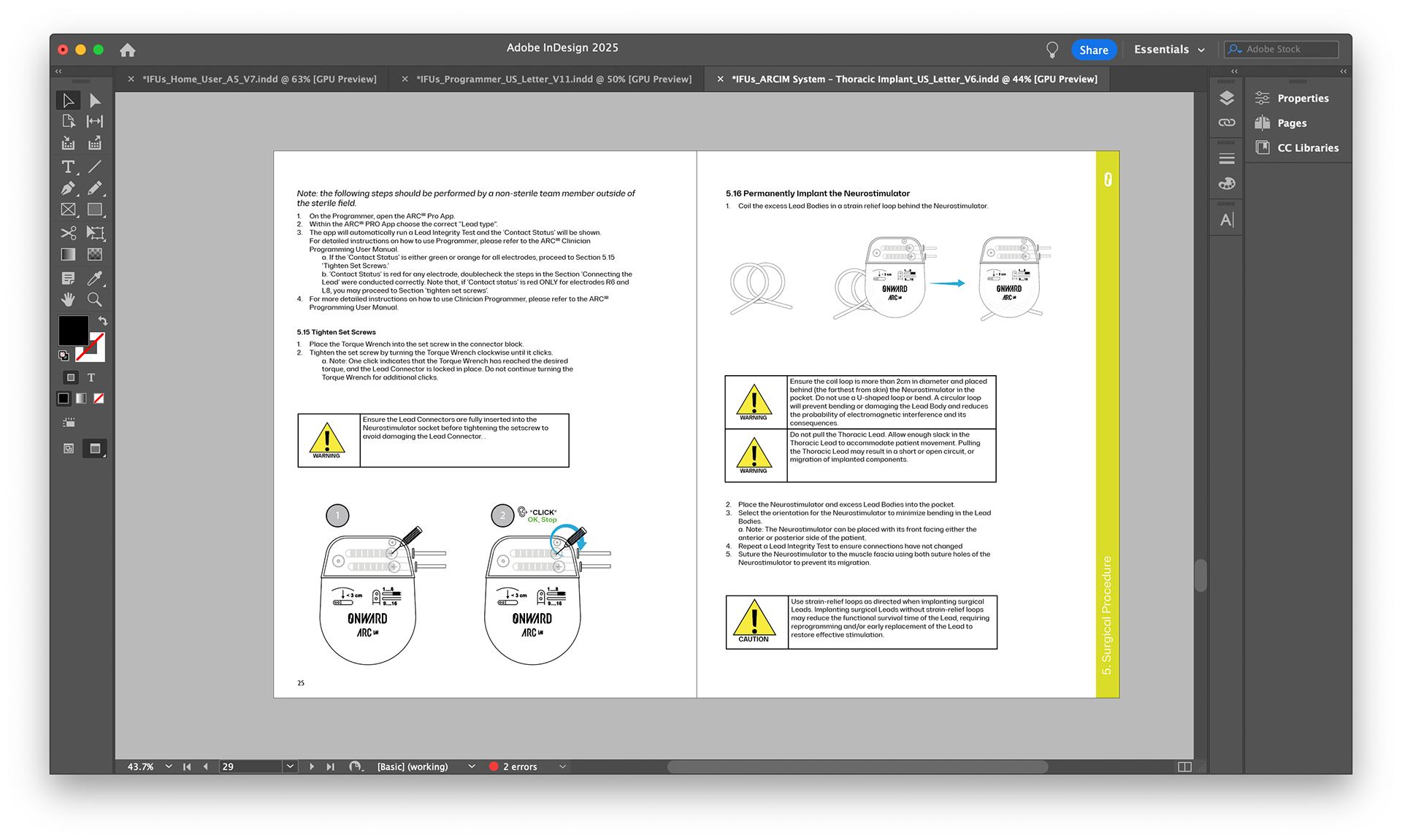Open the preflight profile dropdown
The width and height of the screenshot is (1402, 840).
pyautogui.click(x=472, y=766)
